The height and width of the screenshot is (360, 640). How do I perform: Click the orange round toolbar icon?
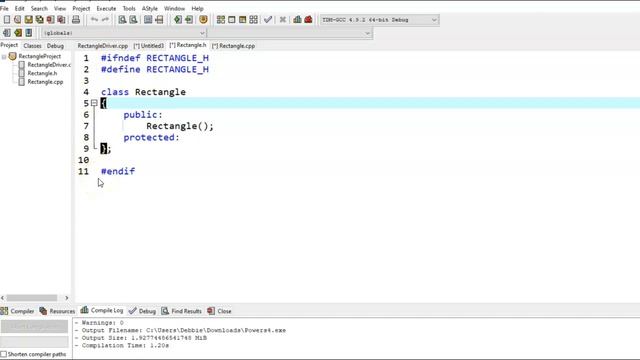[203, 20]
